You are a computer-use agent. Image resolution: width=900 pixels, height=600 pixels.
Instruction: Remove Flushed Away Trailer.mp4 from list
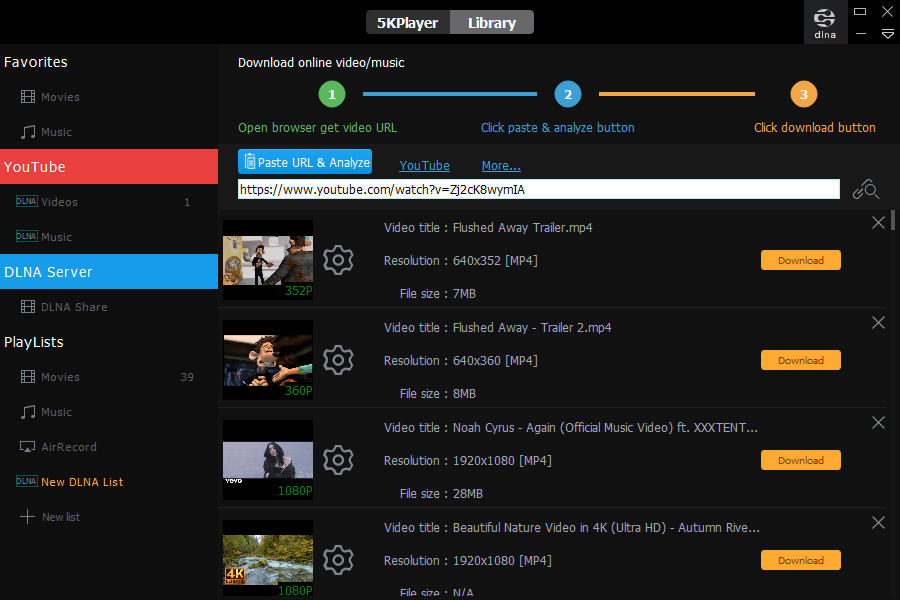[x=878, y=223]
